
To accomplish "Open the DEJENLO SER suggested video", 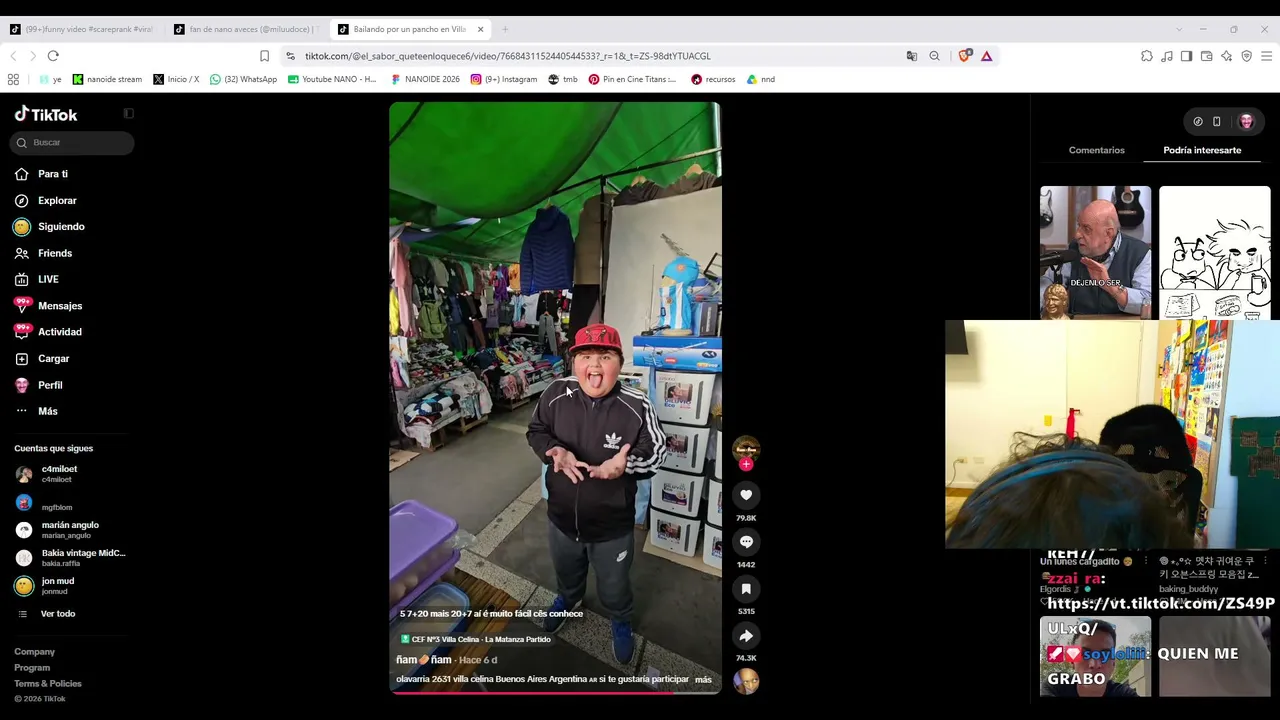I will pyautogui.click(x=1095, y=253).
